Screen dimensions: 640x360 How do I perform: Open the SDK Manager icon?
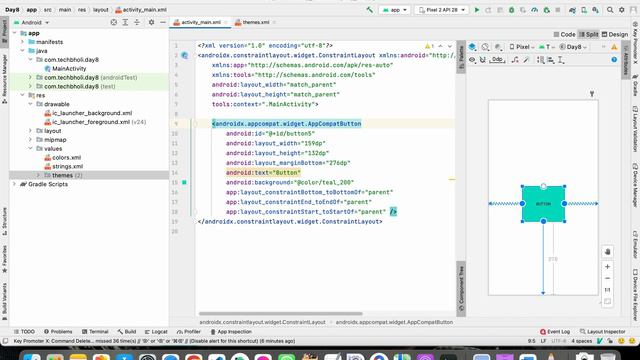(x=596, y=10)
